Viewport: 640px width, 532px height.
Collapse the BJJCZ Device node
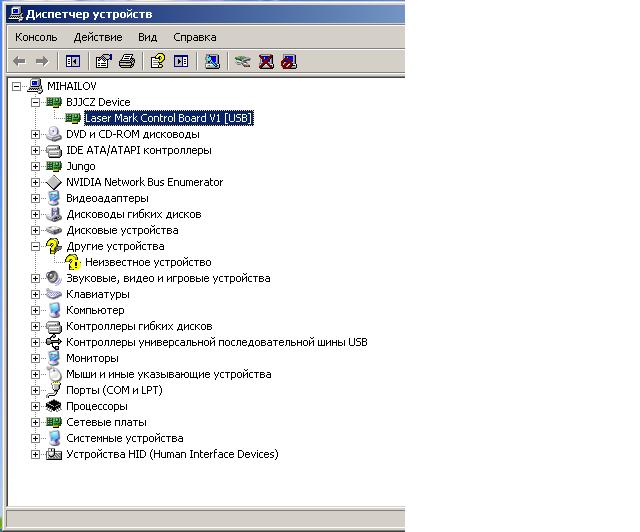(36, 102)
